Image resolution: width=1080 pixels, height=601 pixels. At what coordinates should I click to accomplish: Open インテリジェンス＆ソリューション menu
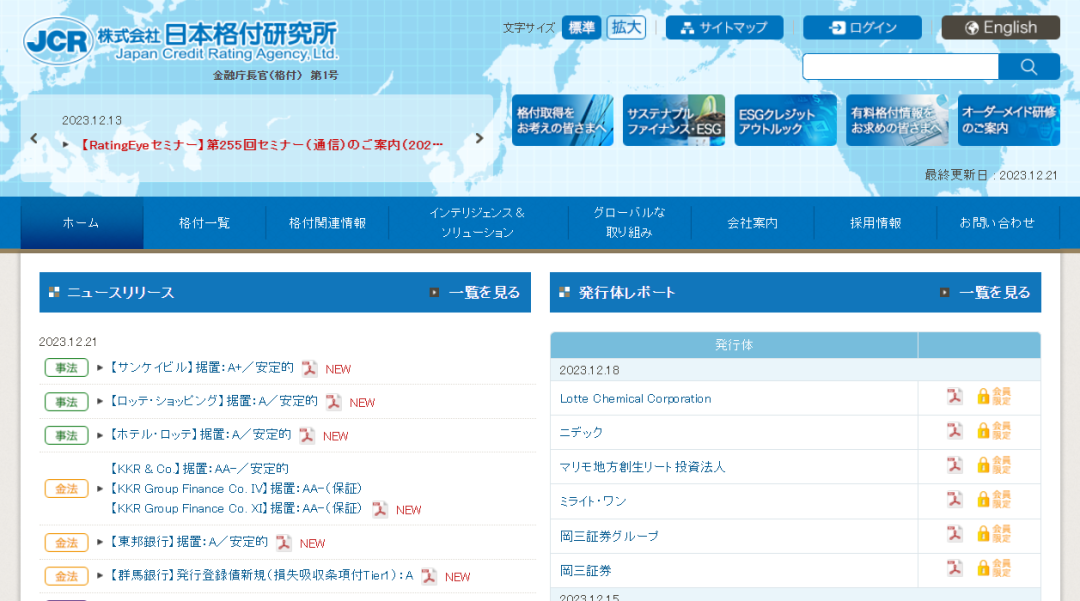(477, 223)
